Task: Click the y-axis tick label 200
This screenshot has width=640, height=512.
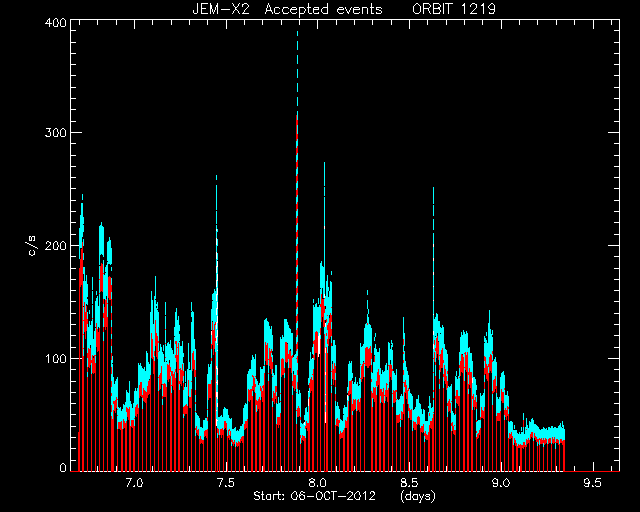Action: tap(55, 245)
